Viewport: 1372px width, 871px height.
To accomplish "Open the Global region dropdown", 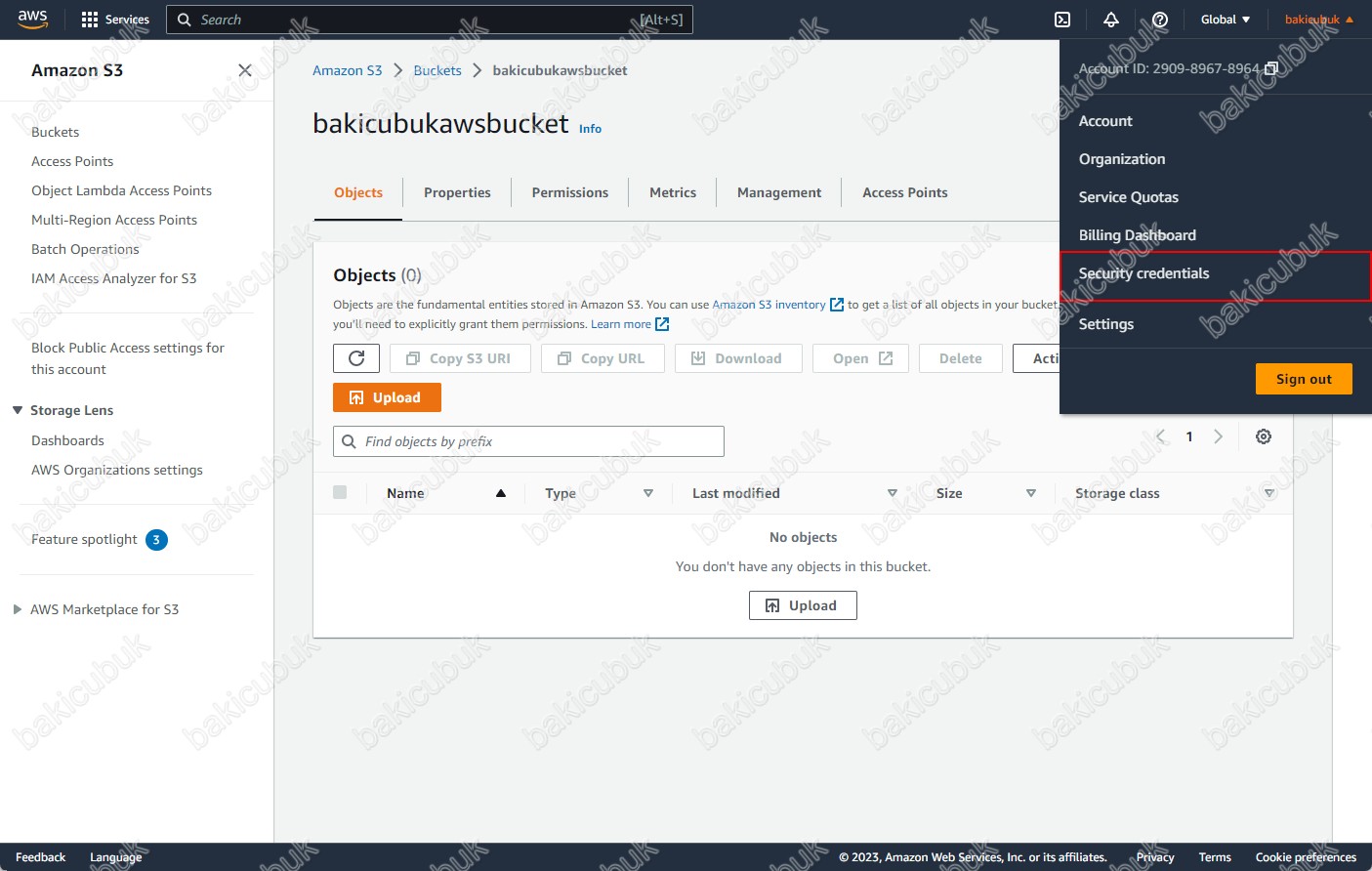I will click(x=1226, y=20).
